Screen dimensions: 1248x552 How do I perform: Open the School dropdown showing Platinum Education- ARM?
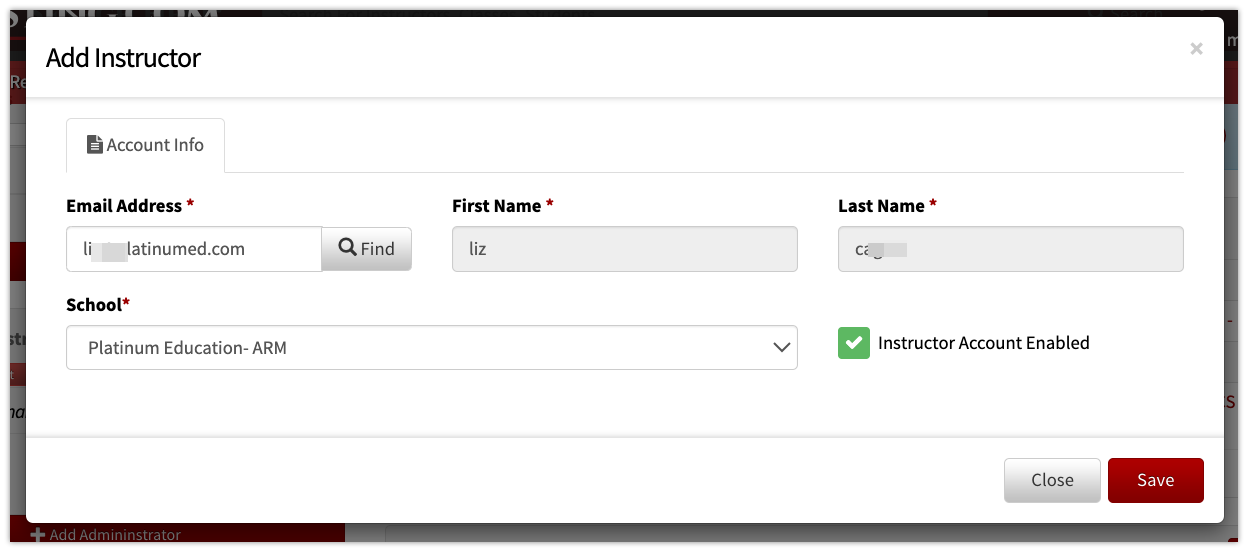[432, 348]
